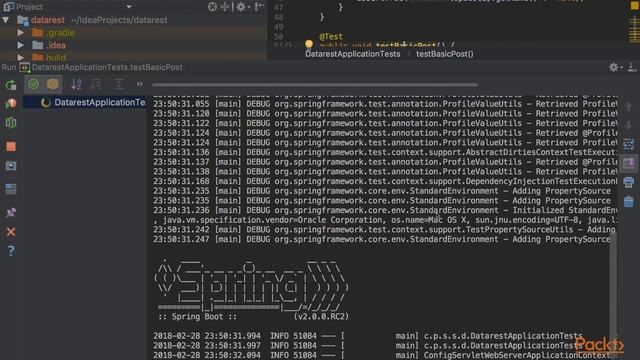Screen dimensions: 640x360
Task: Click DatarestApplicationTests breadcrumb
Action: point(353,54)
